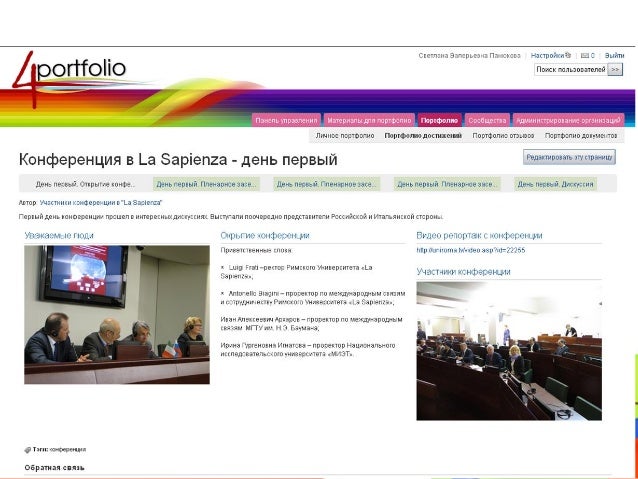The height and width of the screenshot is (479, 638).
Task: Click the конференция tag link
Action: click(70, 450)
